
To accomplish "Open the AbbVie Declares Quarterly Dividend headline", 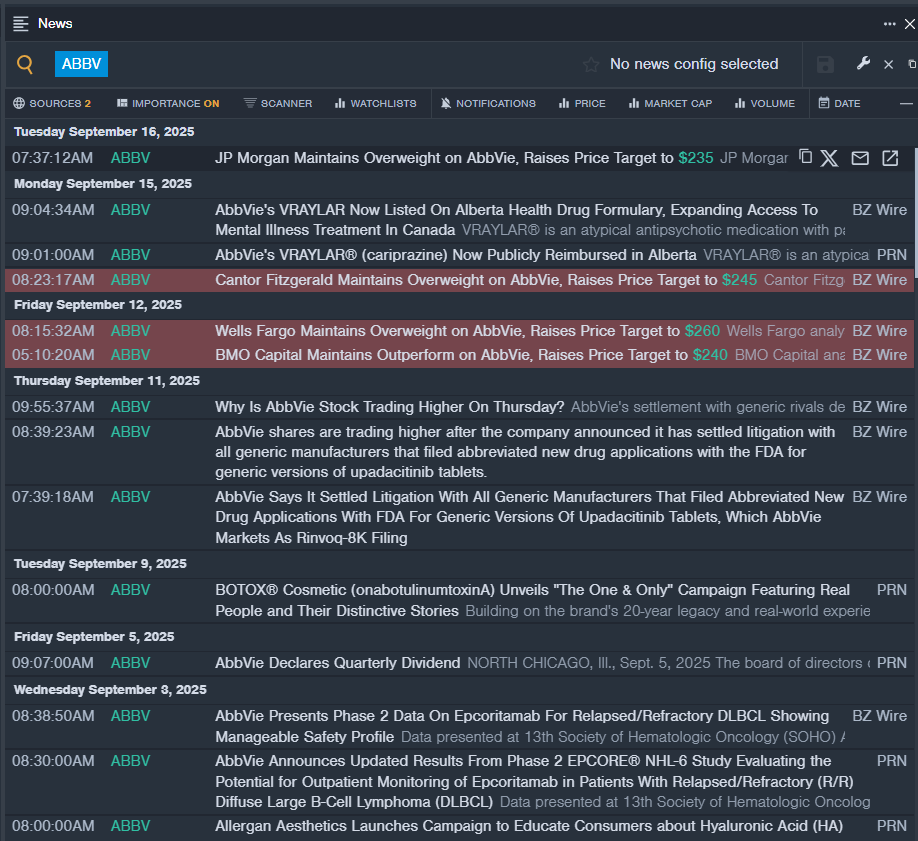I will pyautogui.click(x=338, y=663).
